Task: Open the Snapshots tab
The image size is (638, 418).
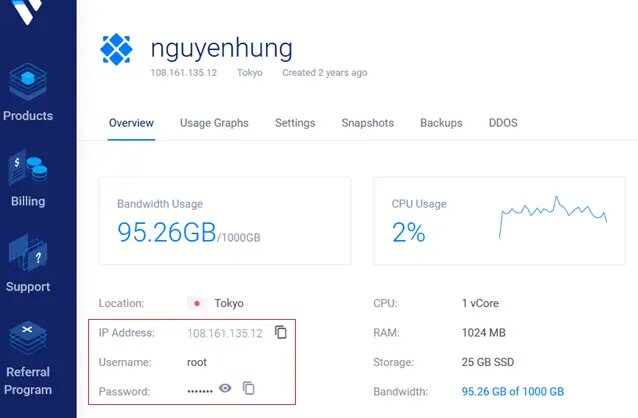Action: pos(368,123)
